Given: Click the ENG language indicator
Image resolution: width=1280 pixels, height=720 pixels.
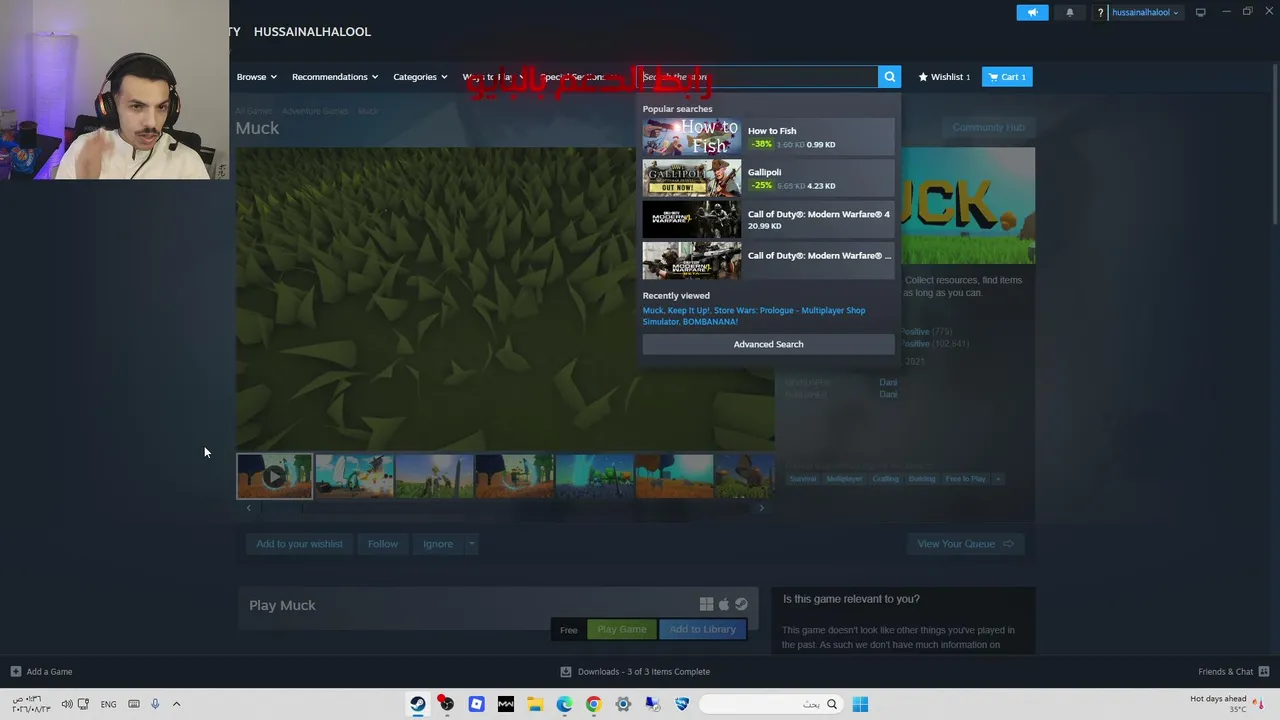Looking at the screenshot, I should coord(108,704).
